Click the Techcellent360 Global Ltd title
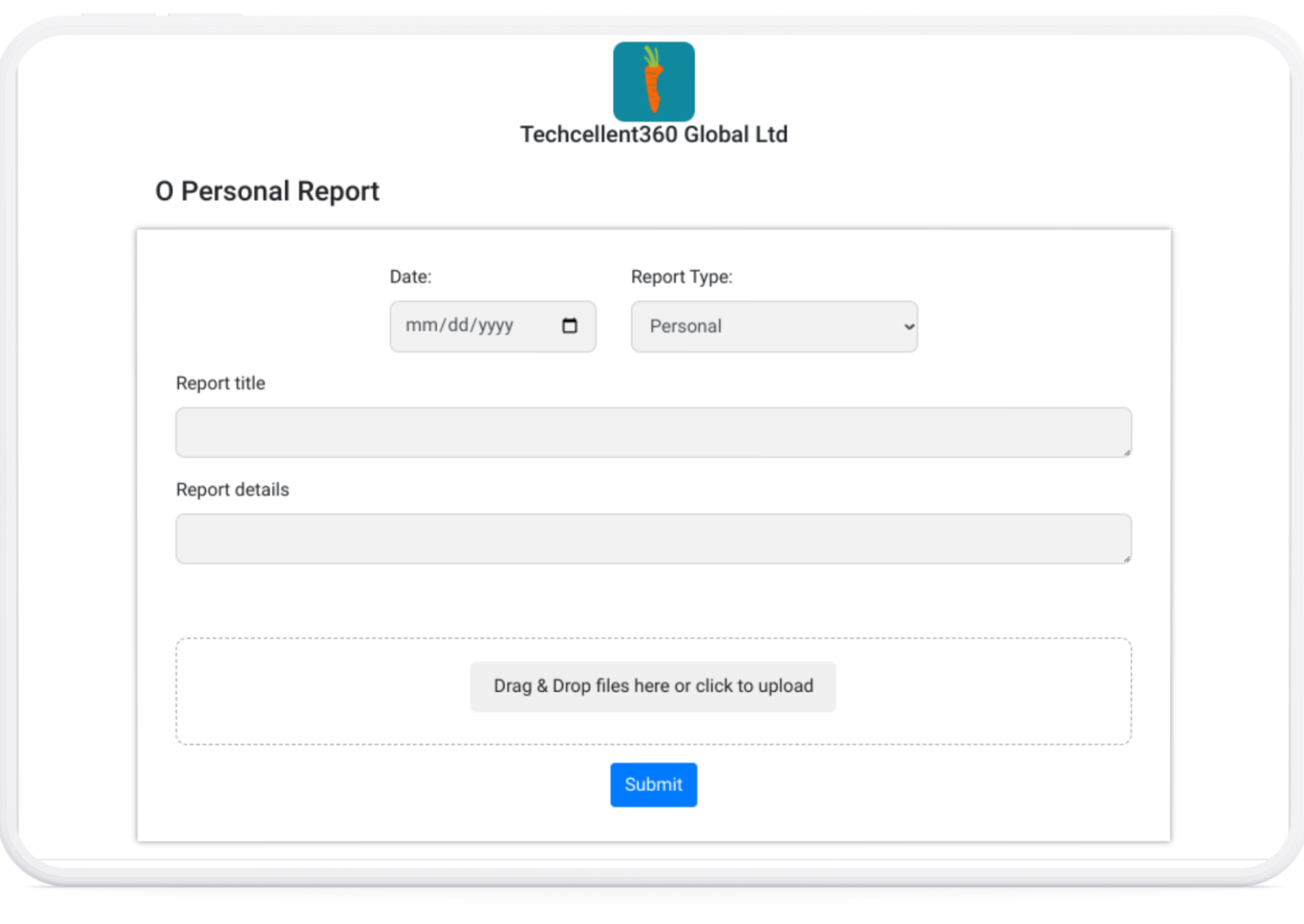Viewport: 1304px width, 924px height. [653, 135]
